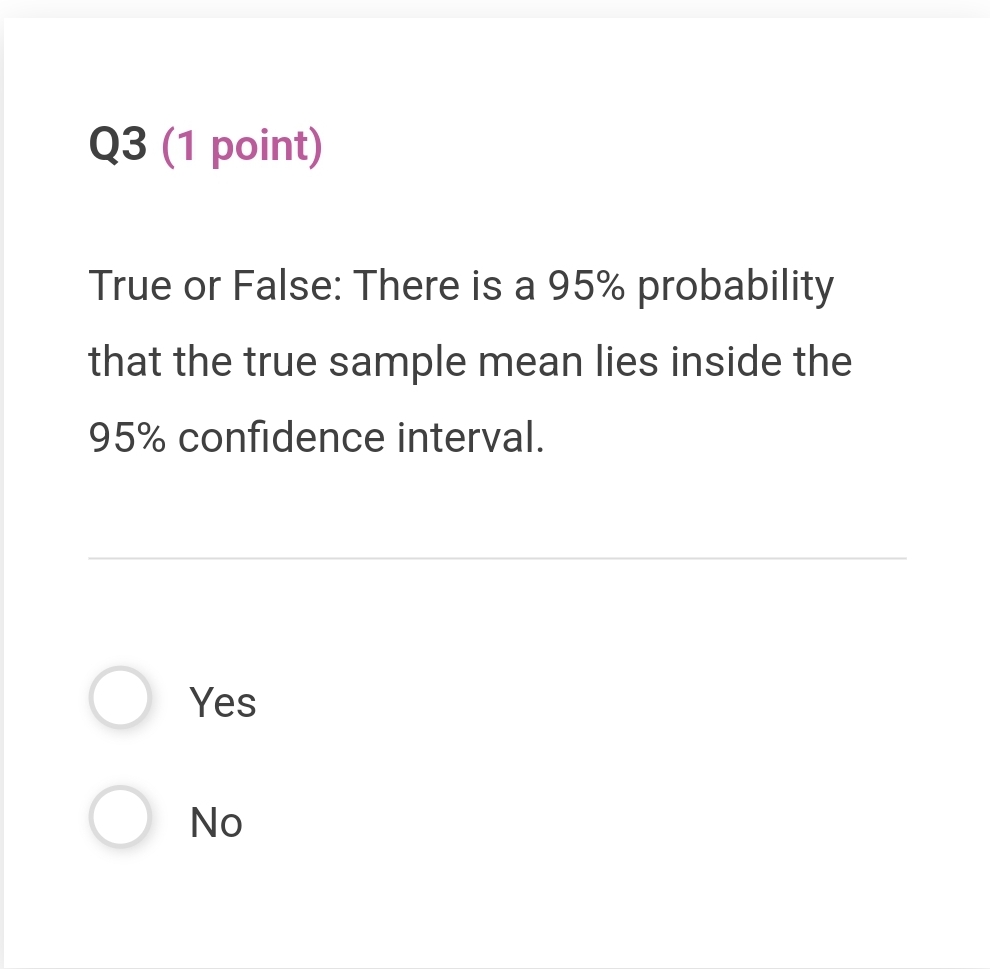Click the word "interval." ending the question
990x969 pixels.
point(471,437)
